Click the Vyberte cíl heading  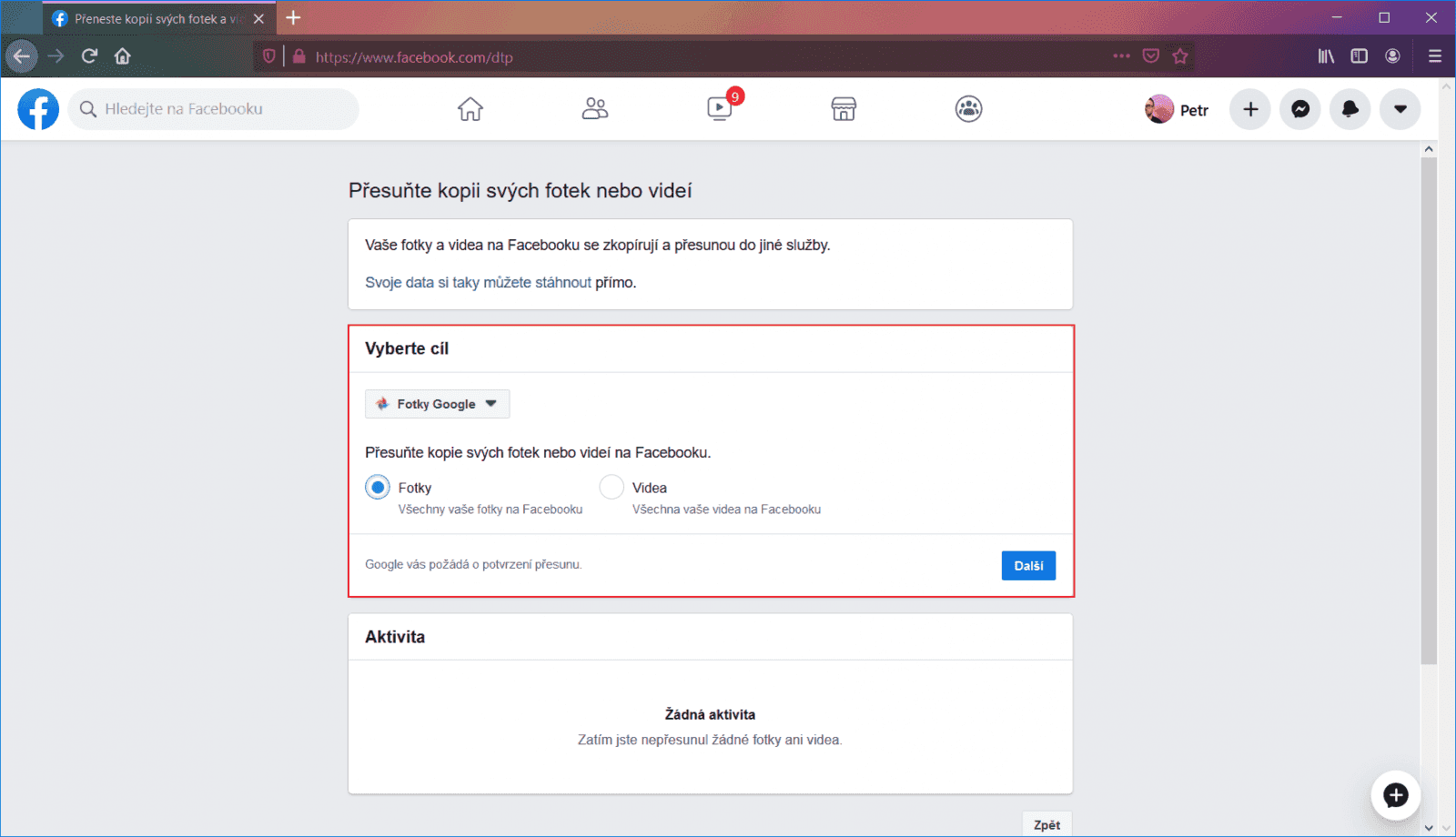point(407,348)
